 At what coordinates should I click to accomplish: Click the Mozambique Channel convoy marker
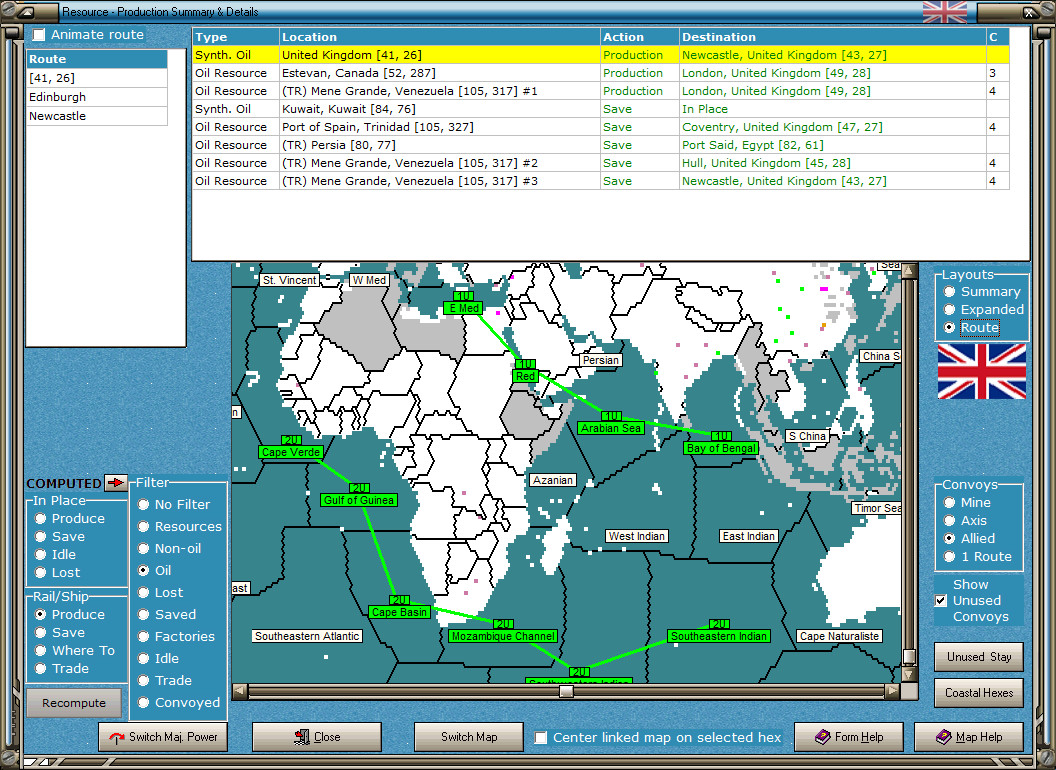click(502, 636)
